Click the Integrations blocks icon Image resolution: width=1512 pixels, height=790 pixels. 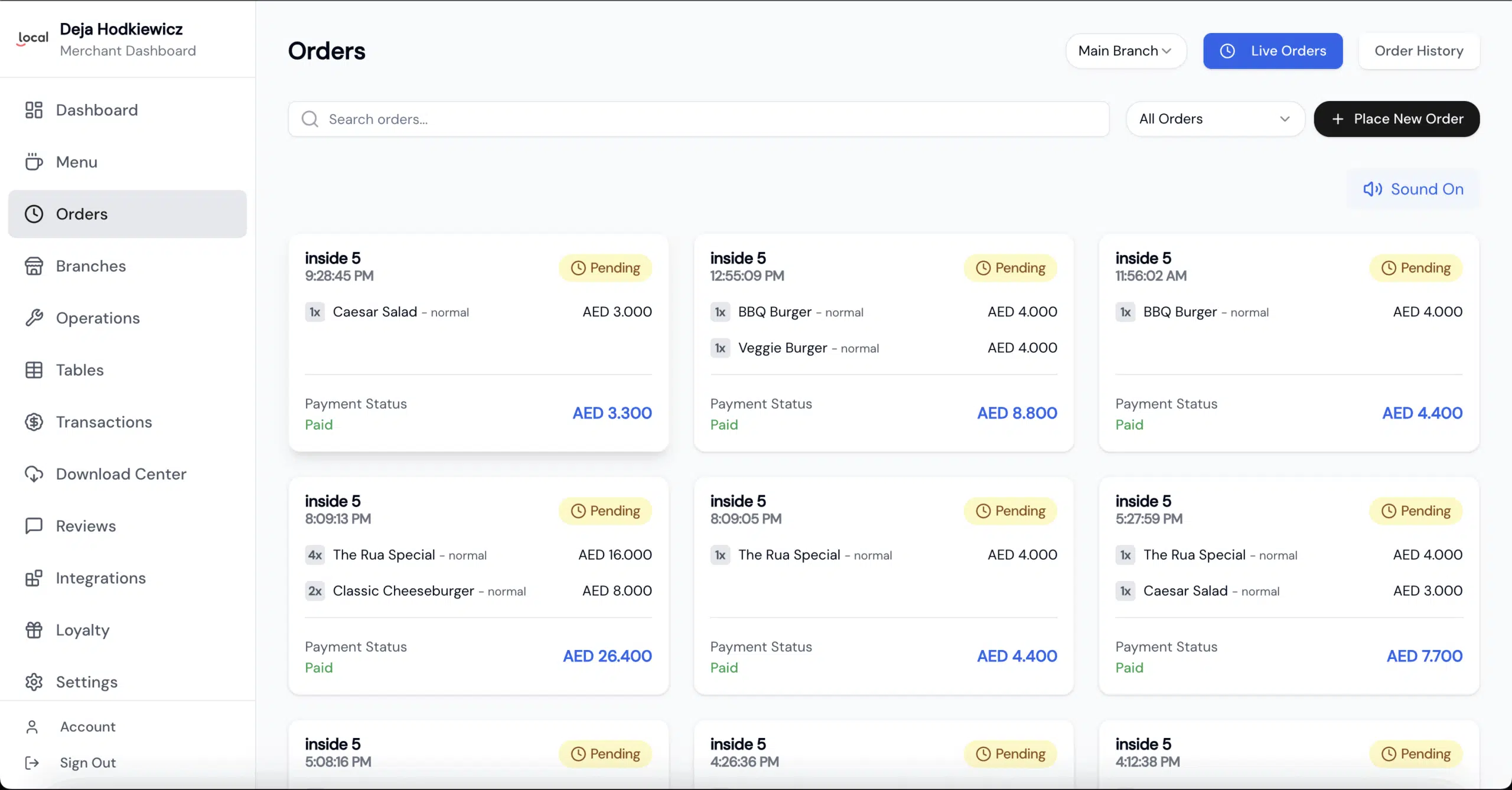pos(34,578)
